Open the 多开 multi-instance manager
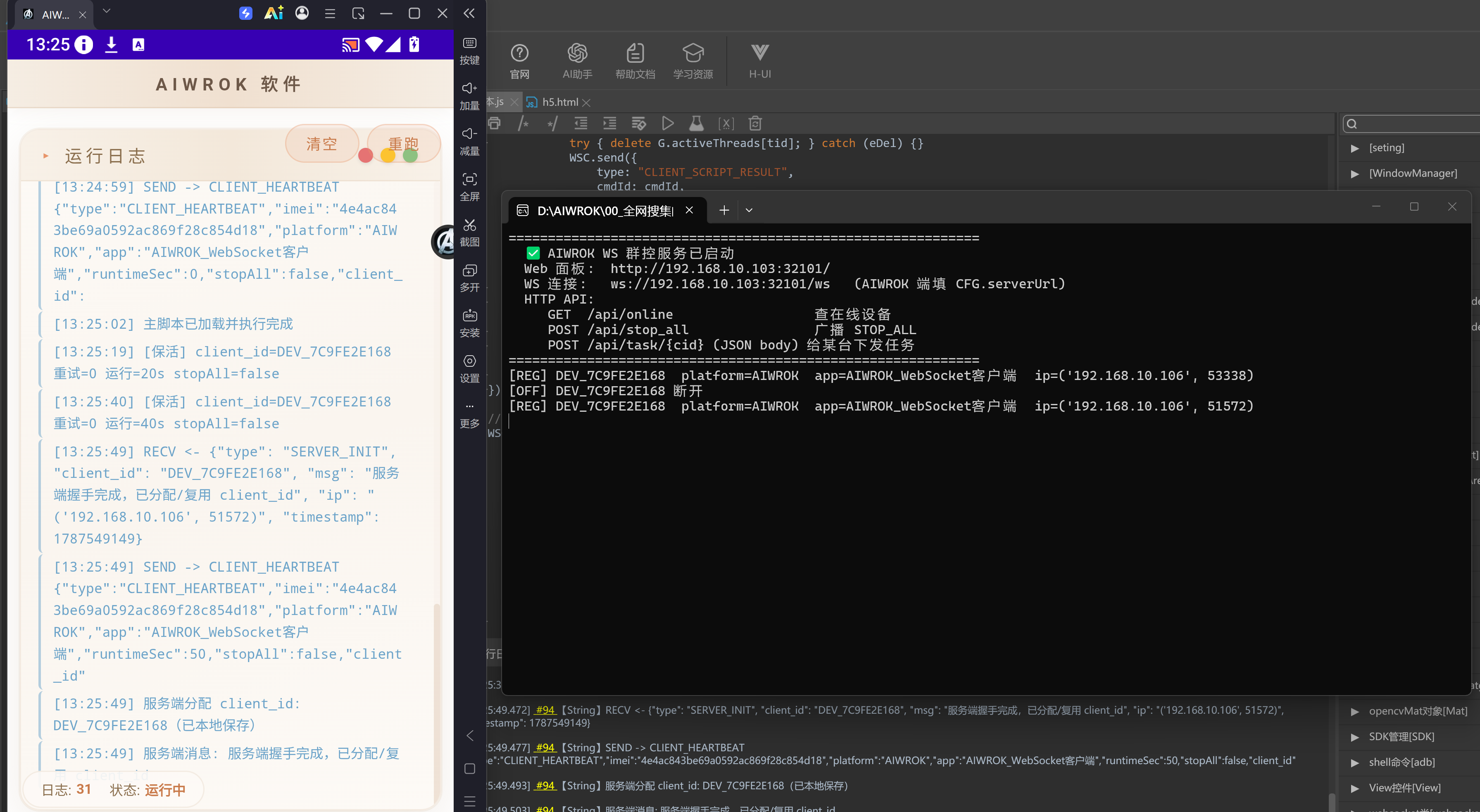The width and height of the screenshot is (1480, 812). (469, 278)
